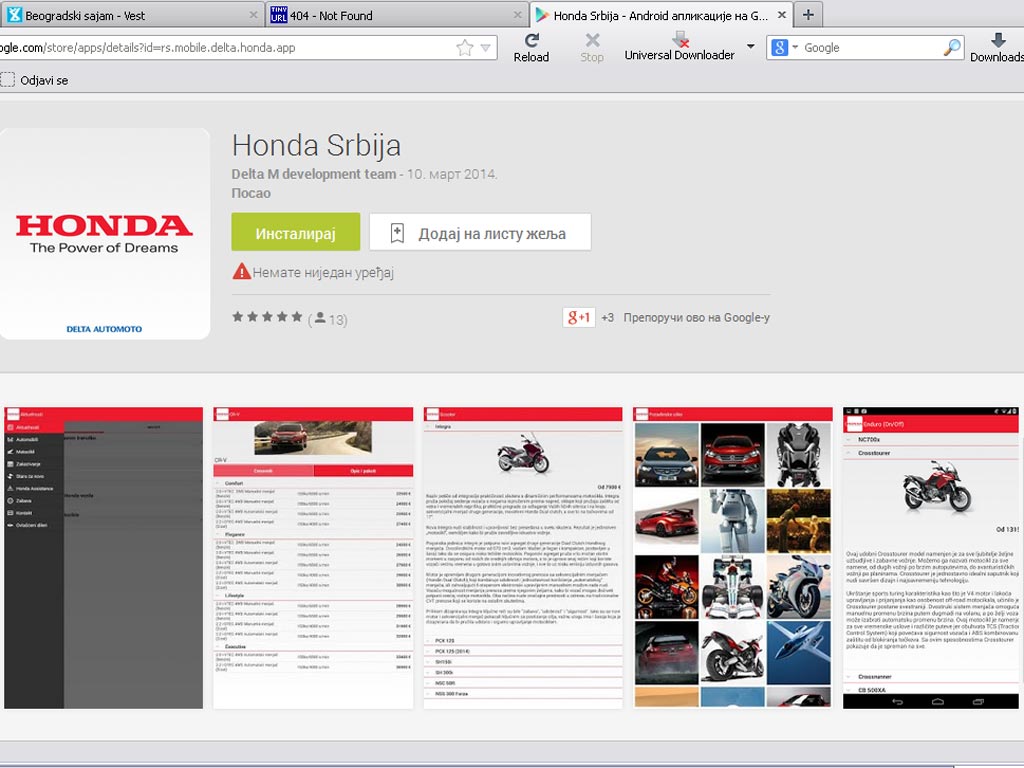Click bookmark star in address bar
1024x768 pixels.
(x=464, y=47)
